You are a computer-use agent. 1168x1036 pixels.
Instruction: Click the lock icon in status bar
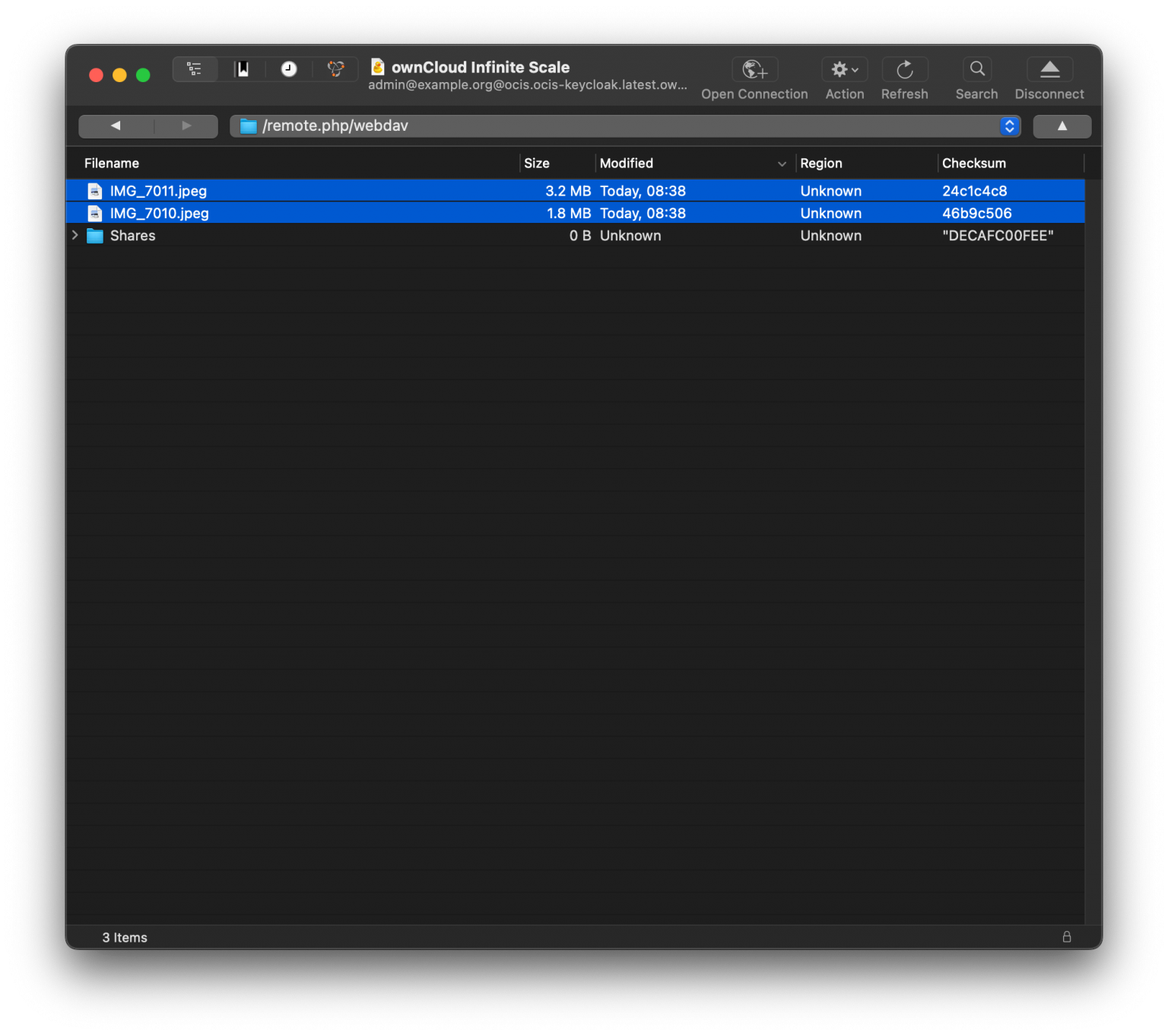point(1066,936)
